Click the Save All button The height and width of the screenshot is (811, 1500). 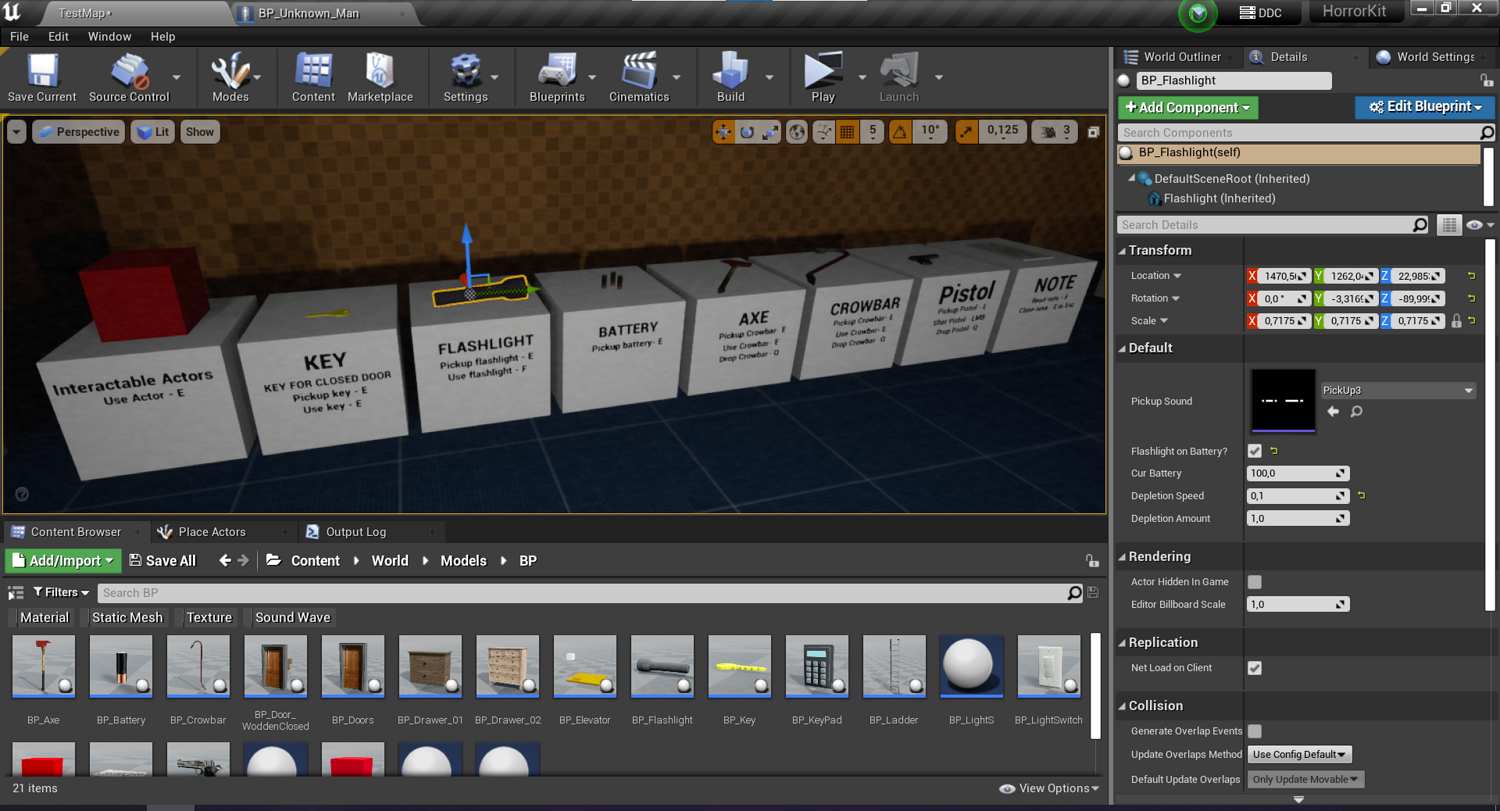[162, 561]
